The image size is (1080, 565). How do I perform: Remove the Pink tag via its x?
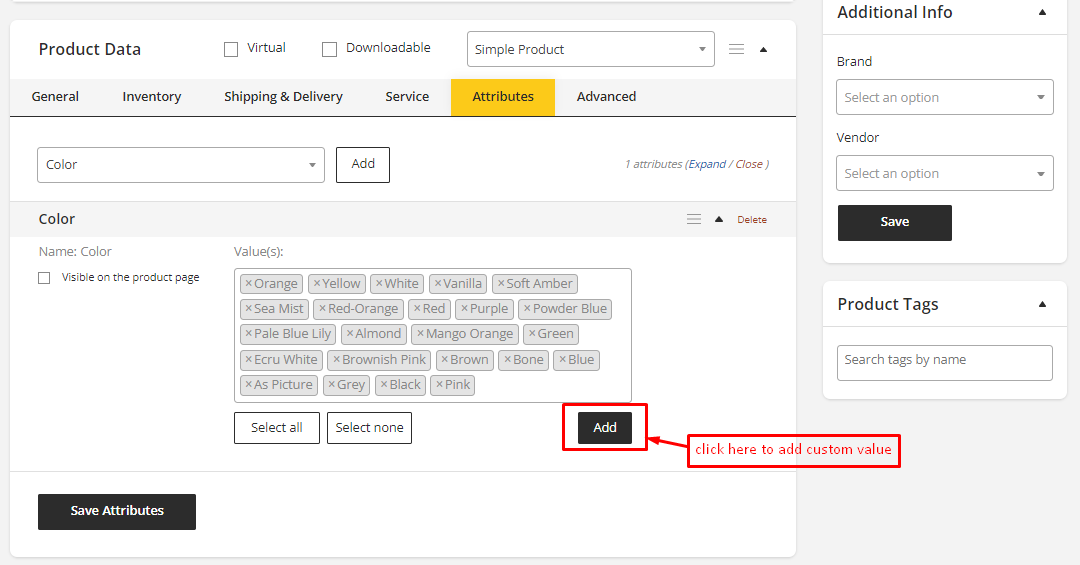point(439,385)
